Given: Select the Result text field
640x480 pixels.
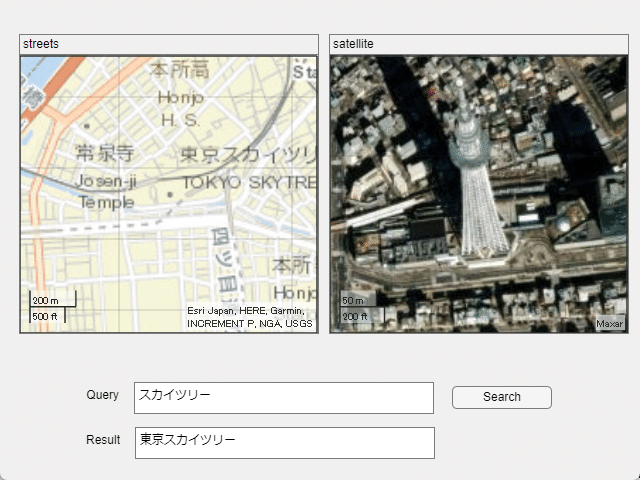Looking at the screenshot, I should pyautogui.click(x=284, y=443).
